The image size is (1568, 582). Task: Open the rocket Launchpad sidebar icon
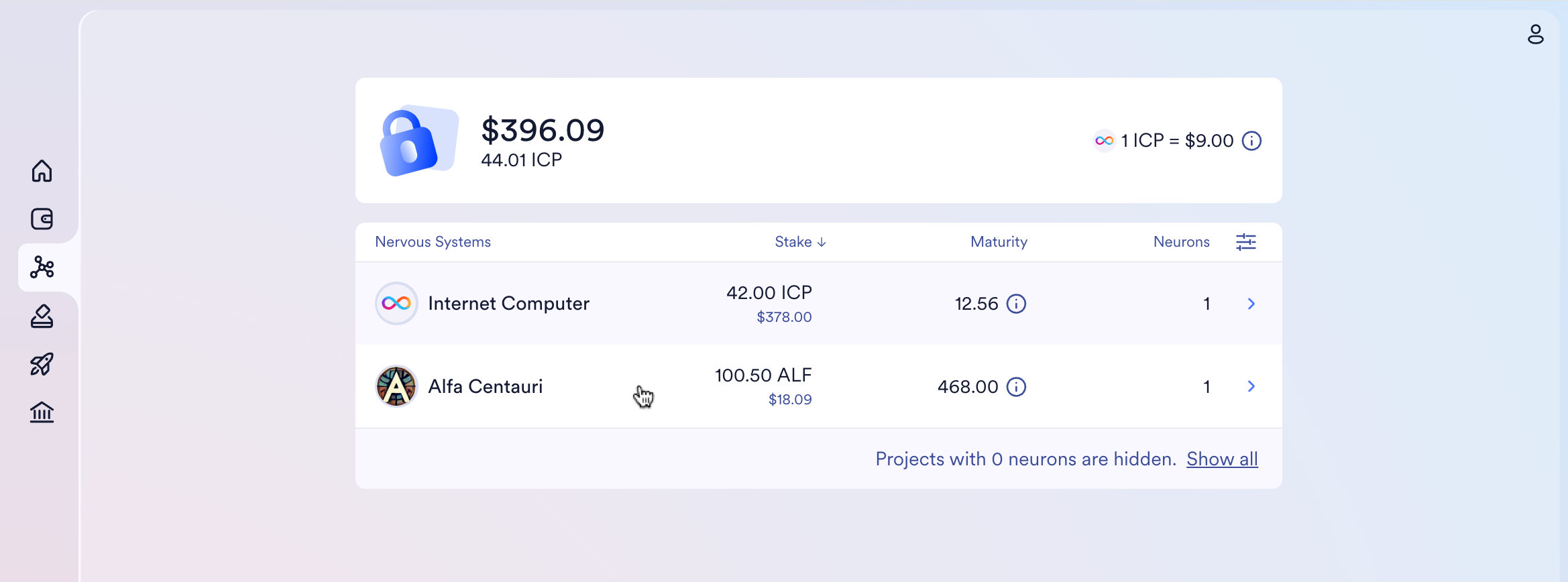pos(42,364)
